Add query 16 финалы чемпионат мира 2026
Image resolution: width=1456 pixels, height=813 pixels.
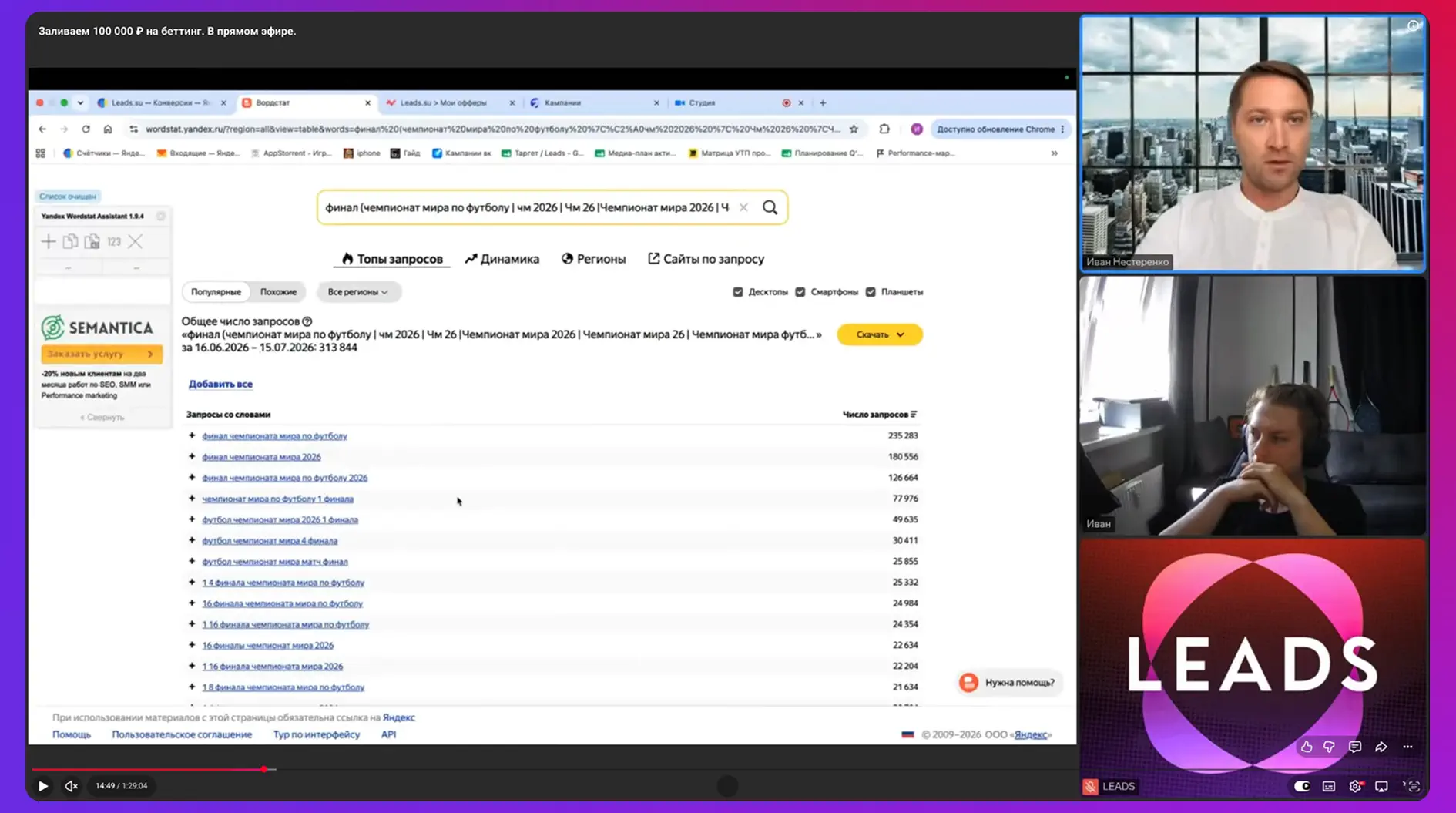click(x=192, y=645)
